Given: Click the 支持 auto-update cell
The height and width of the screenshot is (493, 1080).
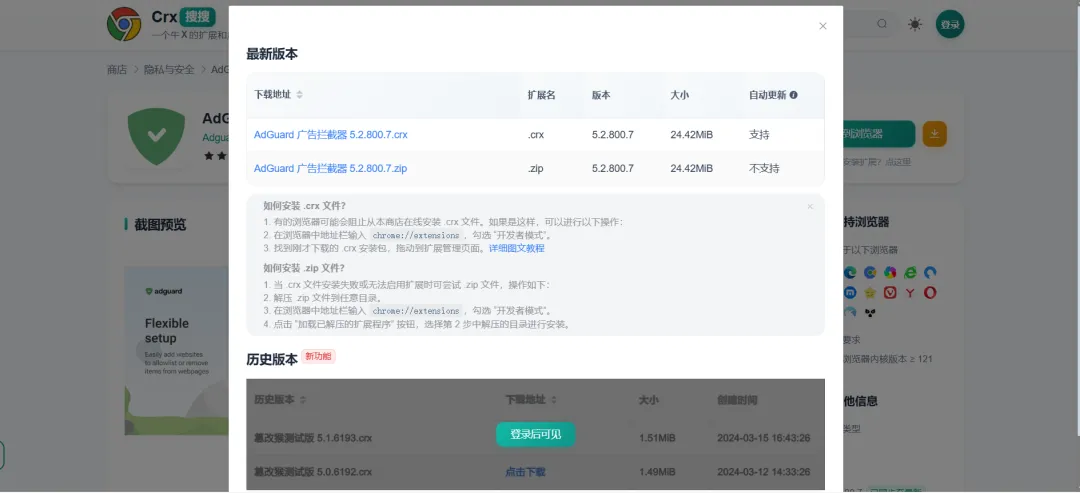Looking at the screenshot, I should (x=759, y=134).
